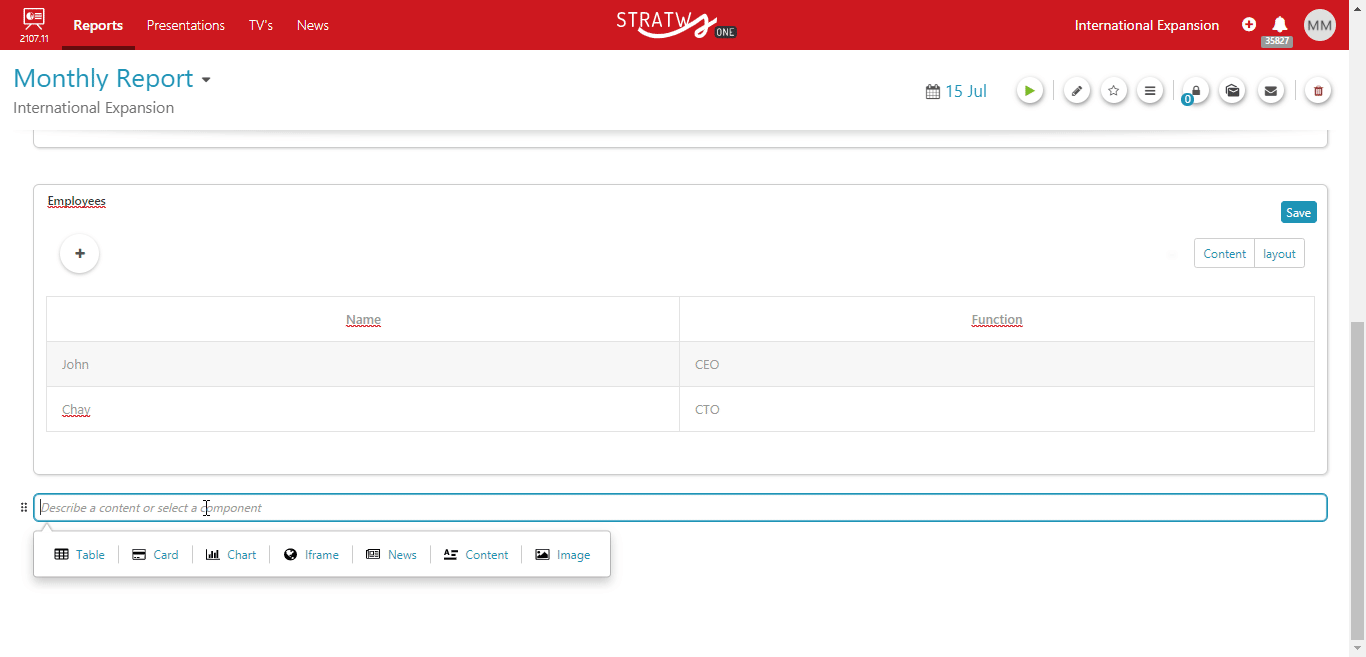Click the padlock permissions icon
This screenshot has width=1366, height=657.
coord(1196,91)
